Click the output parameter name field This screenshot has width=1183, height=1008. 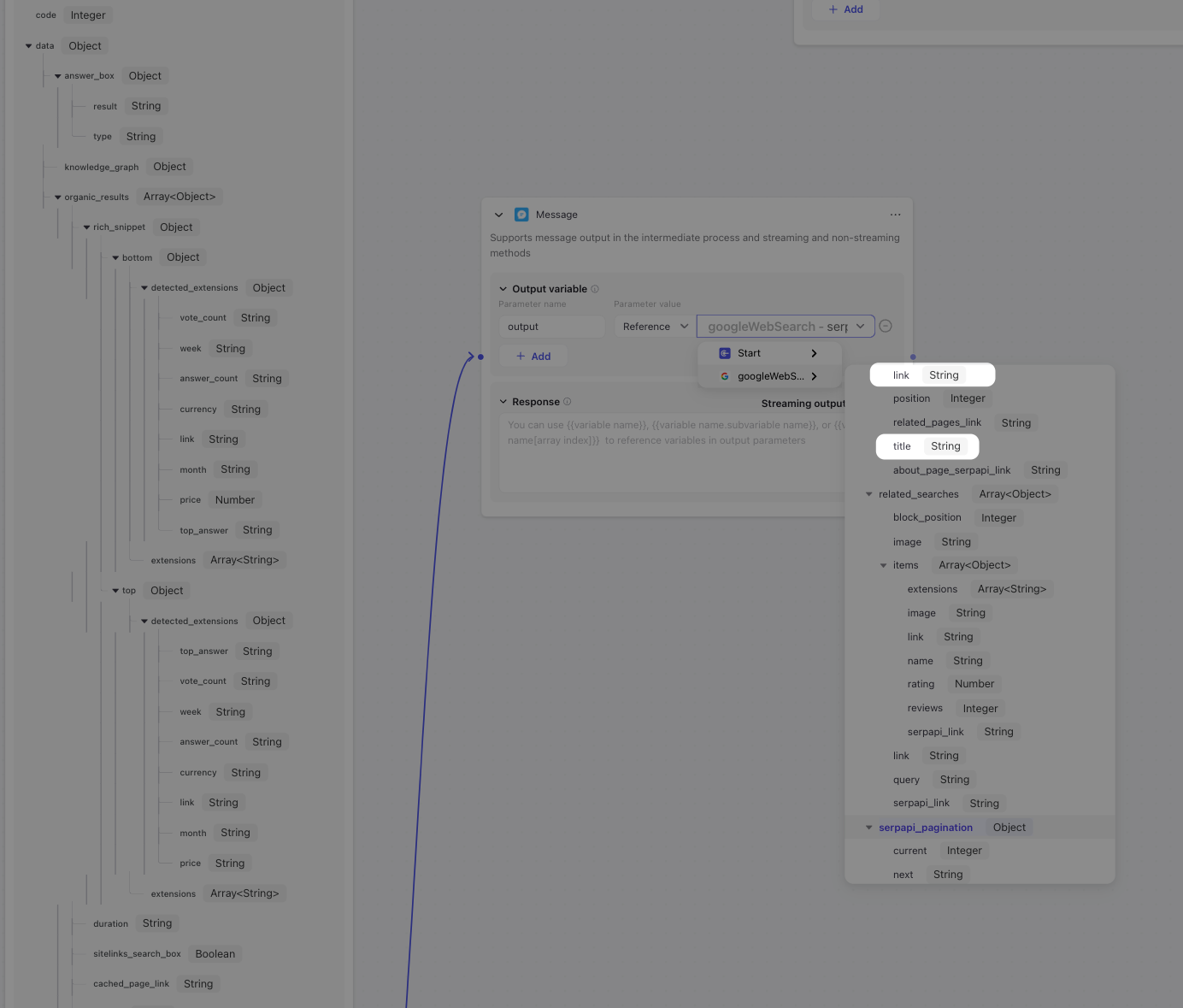click(x=551, y=327)
